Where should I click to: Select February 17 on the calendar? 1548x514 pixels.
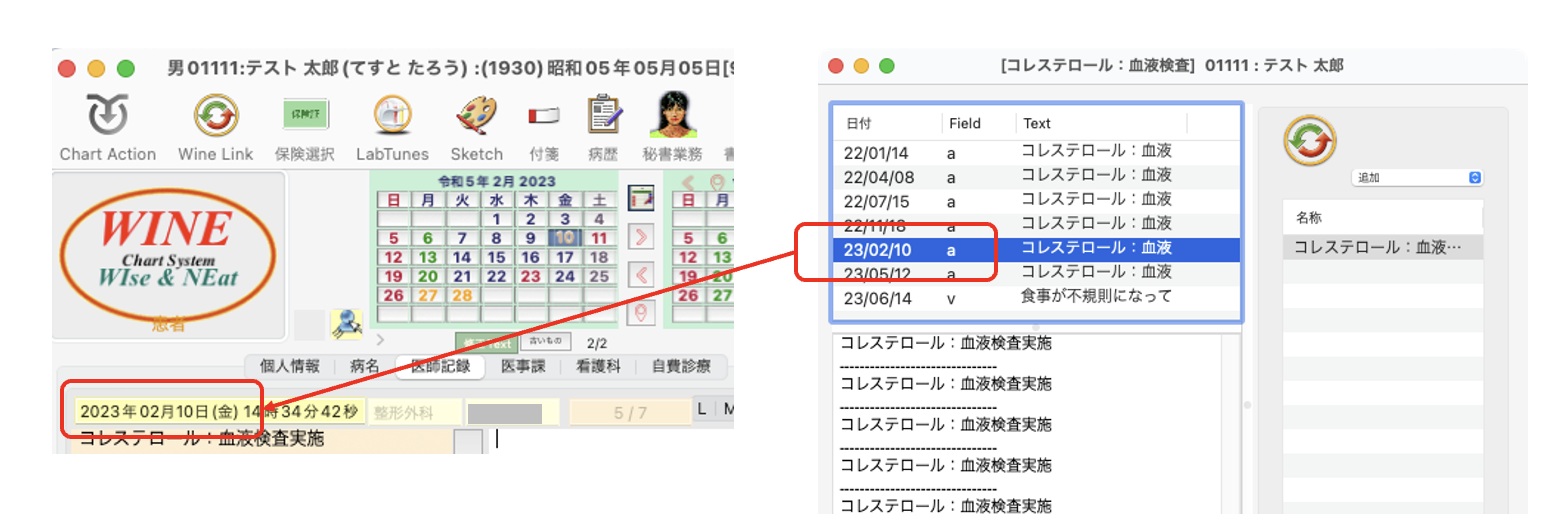566,257
